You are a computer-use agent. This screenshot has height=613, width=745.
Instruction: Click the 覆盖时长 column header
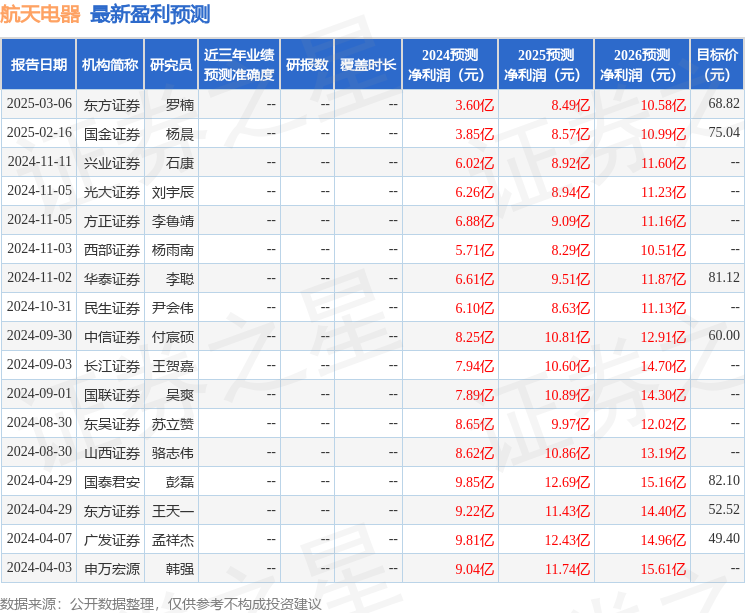tap(368, 65)
